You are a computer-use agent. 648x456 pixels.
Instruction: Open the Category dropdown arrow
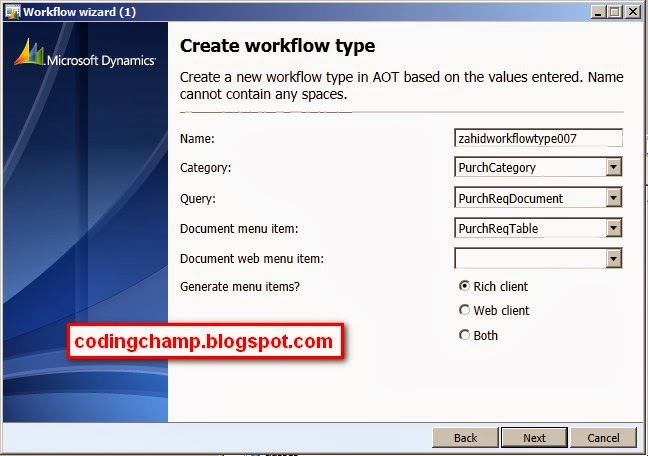(x=614, y=167)
